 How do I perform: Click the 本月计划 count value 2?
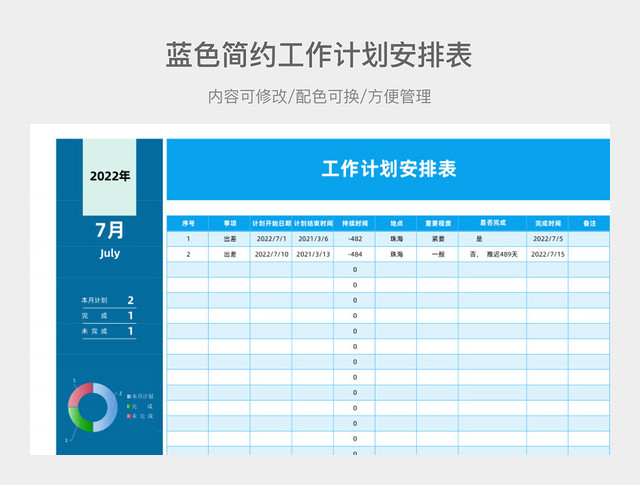click(x=131, y=300)
